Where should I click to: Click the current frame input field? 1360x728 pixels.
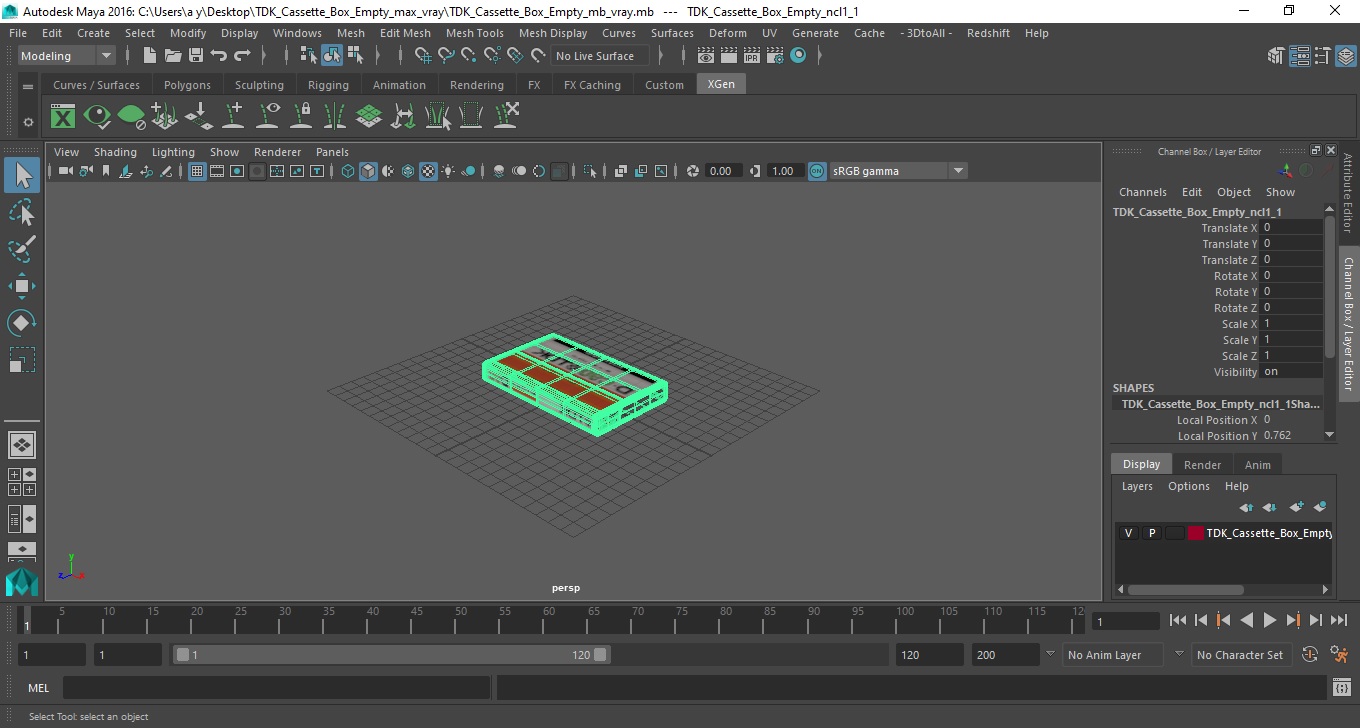point(1125,621)
